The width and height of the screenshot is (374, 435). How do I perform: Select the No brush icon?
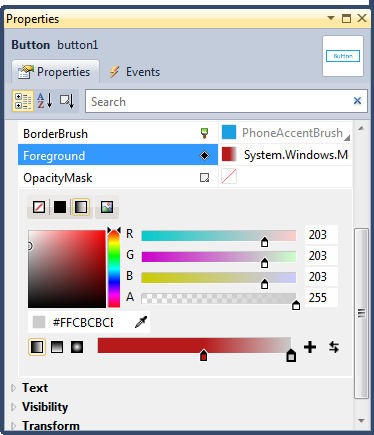pyautogui.click(x=39, y=207)
